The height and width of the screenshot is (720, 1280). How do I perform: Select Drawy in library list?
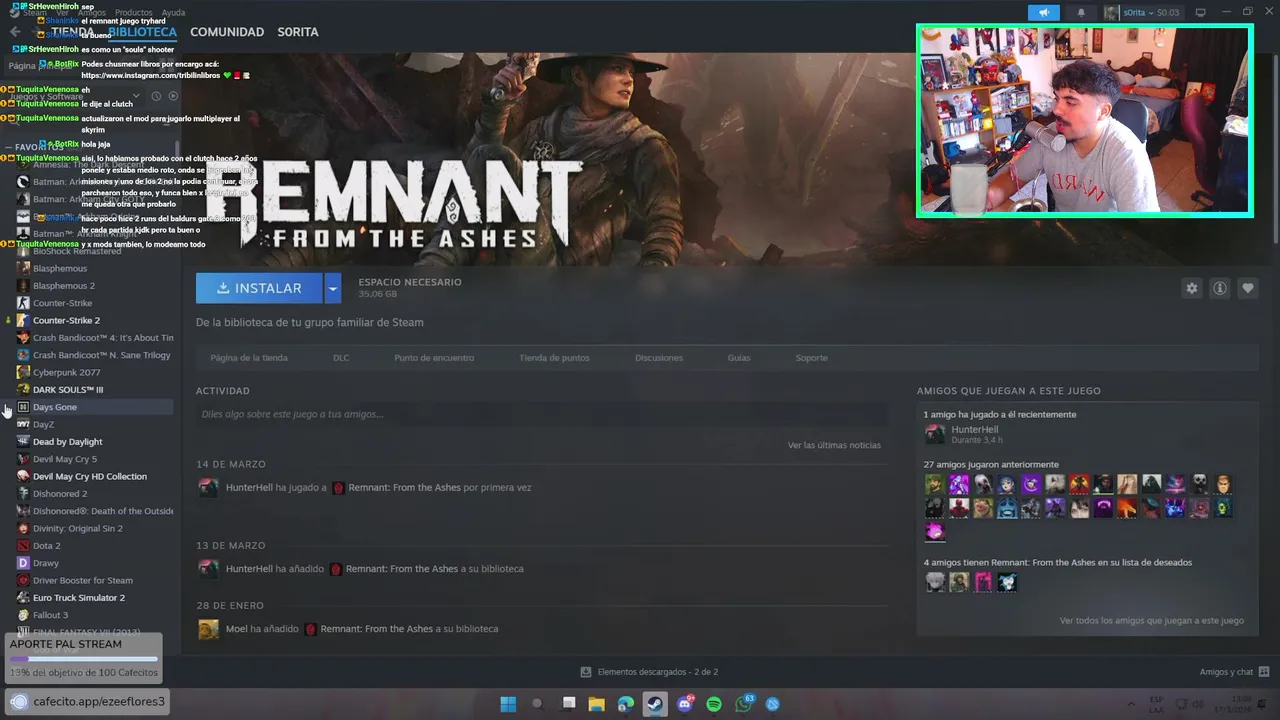tap(94, 563)
